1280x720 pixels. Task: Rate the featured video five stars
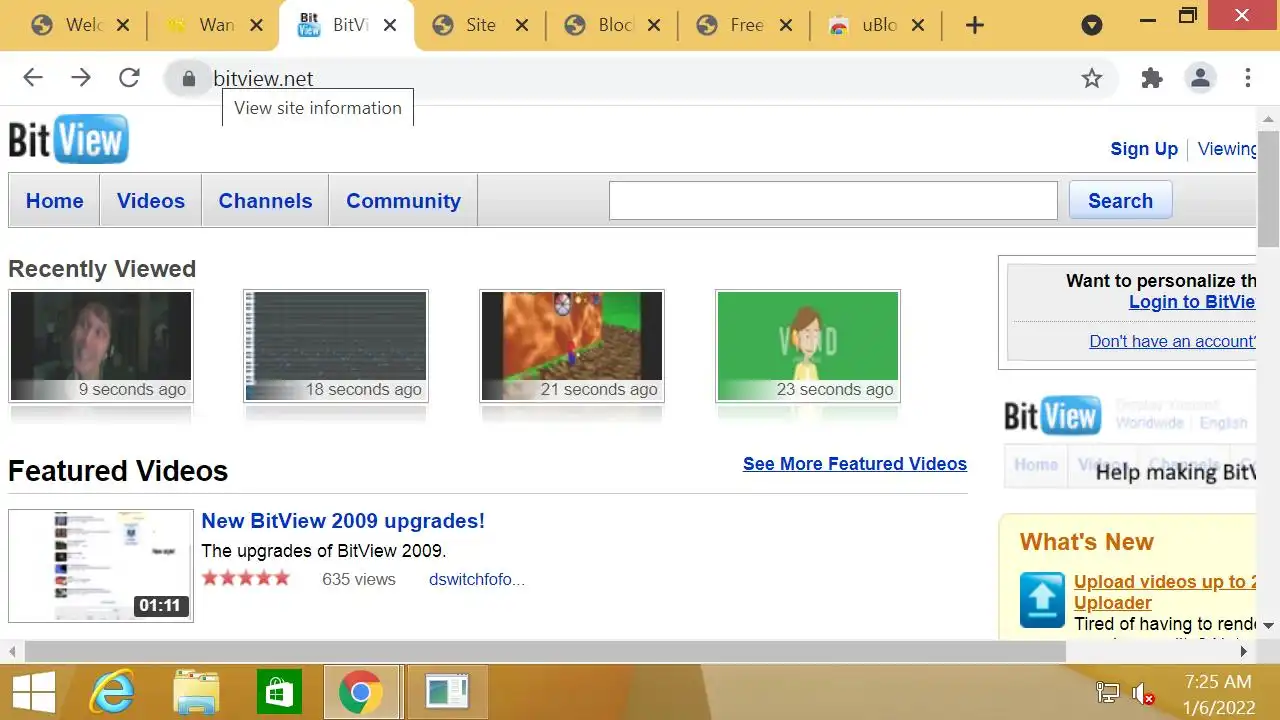tap(281, 578)
